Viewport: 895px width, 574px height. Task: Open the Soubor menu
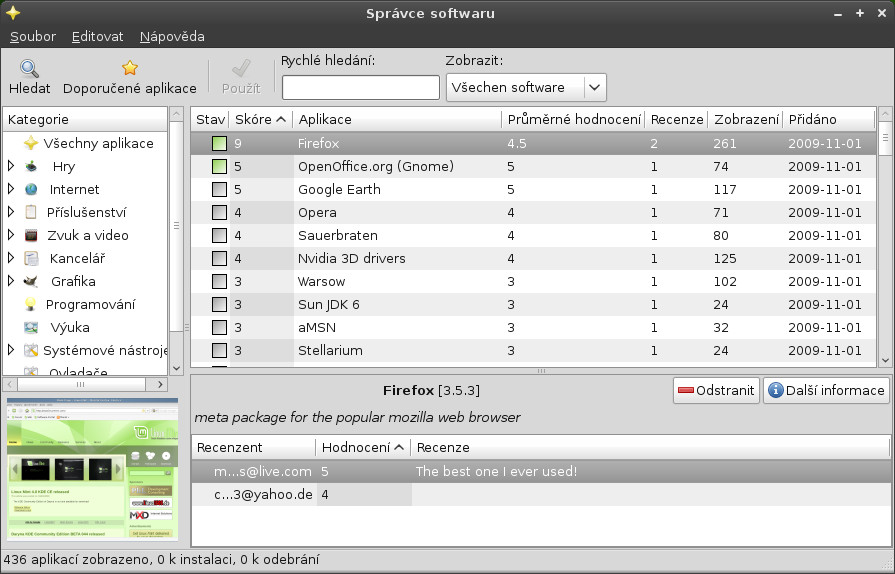(33, 37)
